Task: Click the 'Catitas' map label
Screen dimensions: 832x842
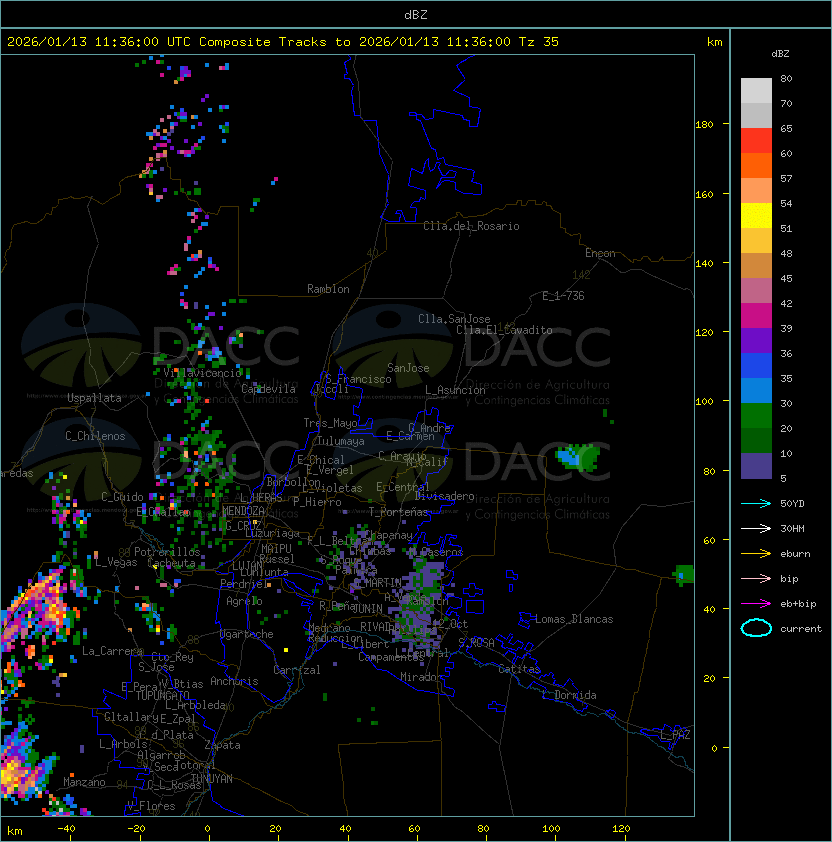Action: point(519,669)
